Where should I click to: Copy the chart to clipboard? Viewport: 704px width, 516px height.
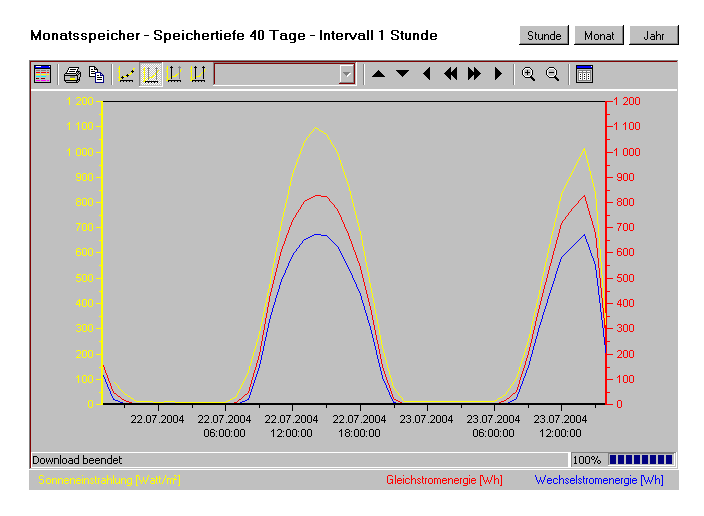pos(97,74)
